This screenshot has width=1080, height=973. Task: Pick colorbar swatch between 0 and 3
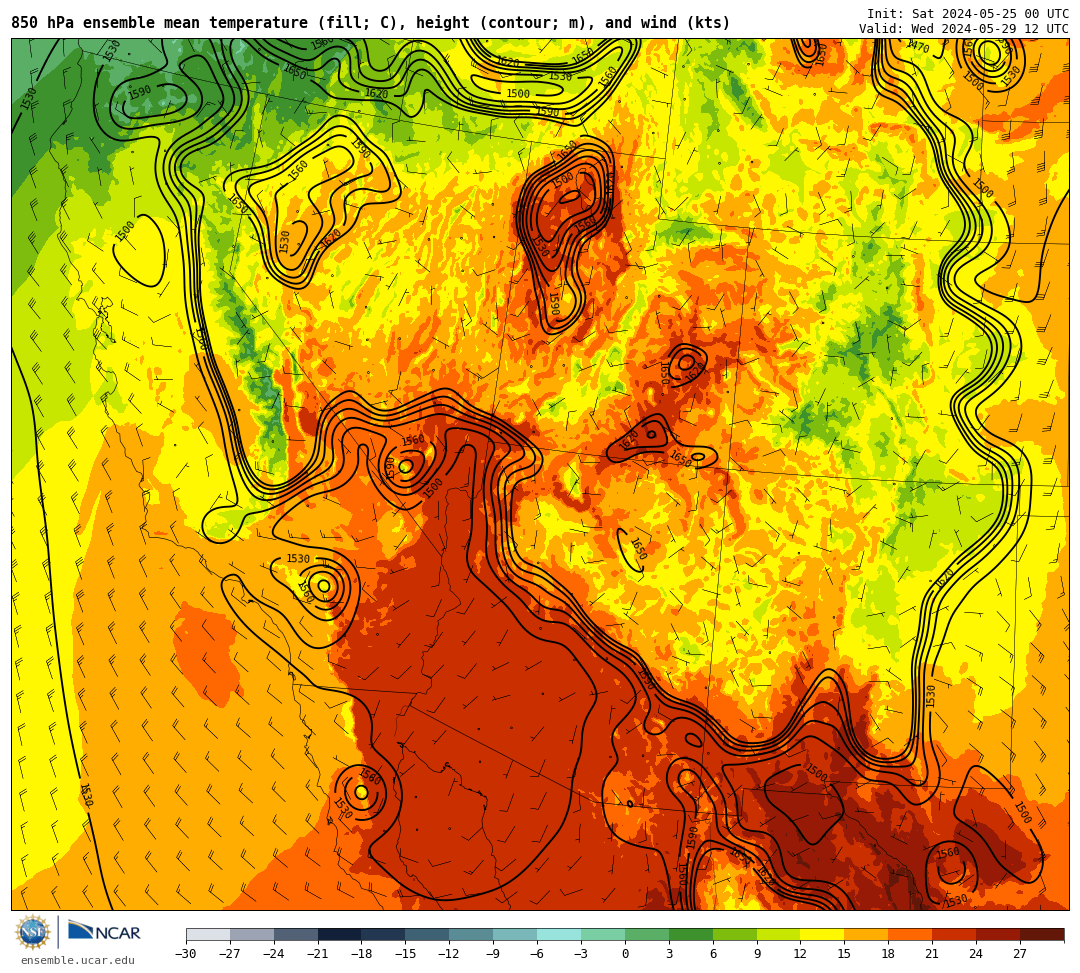(x=647, y=934)
